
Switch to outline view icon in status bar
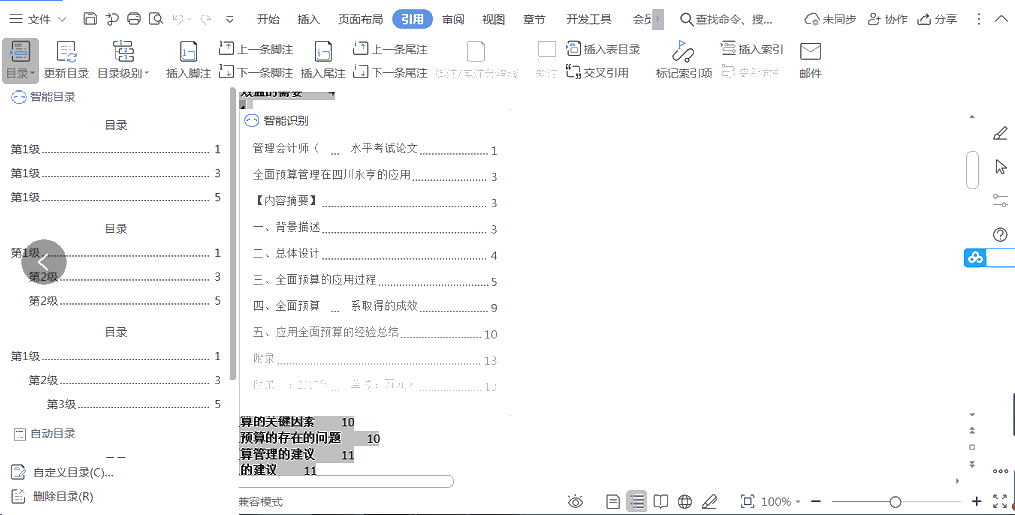click(637, 501)
